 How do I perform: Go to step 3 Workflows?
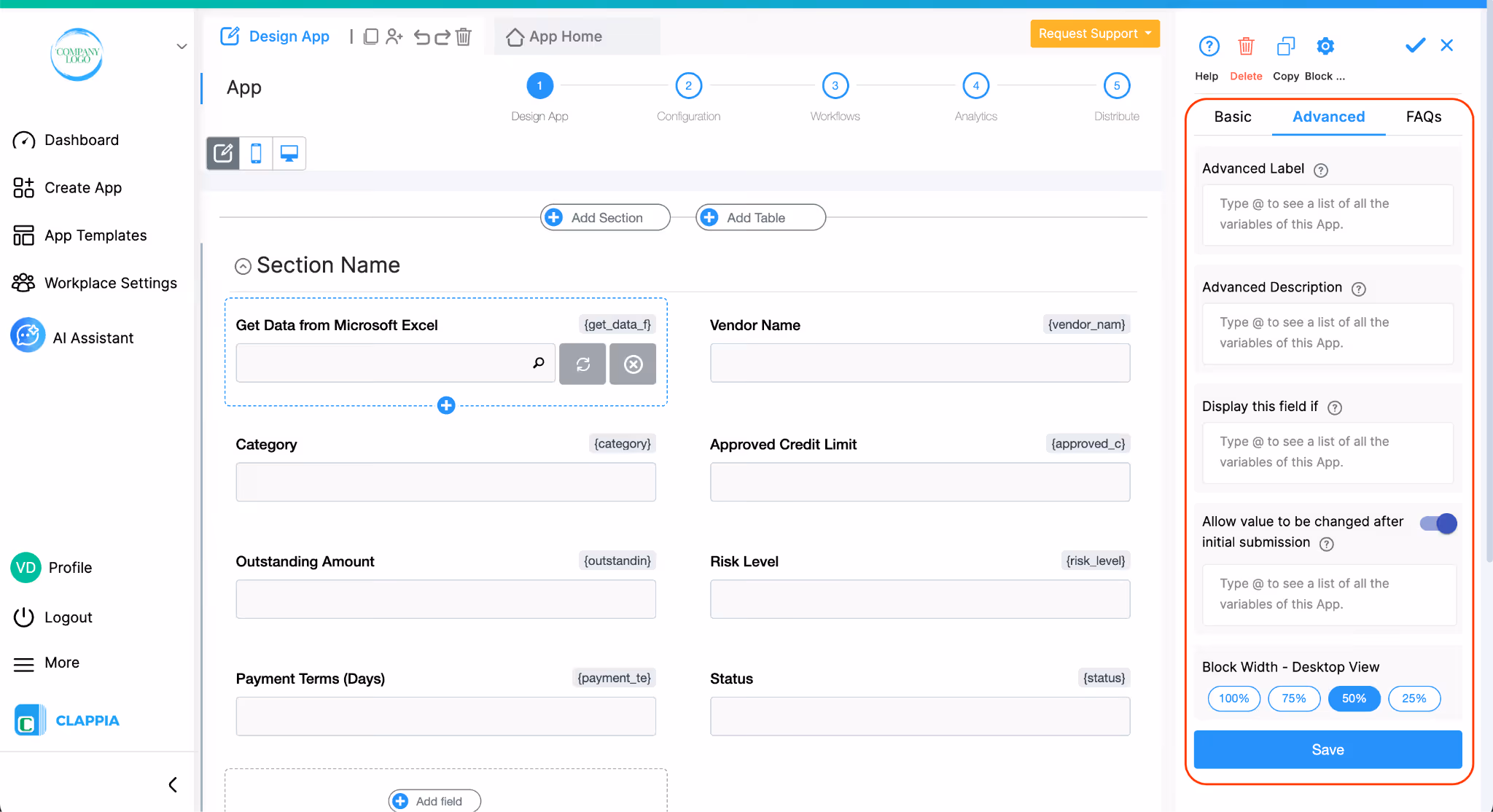pyautogui.click(x=835, y=86)
